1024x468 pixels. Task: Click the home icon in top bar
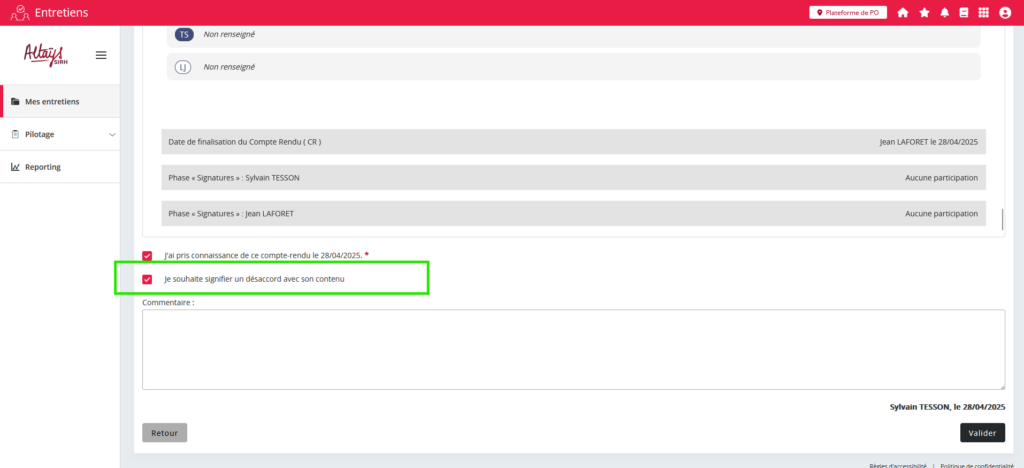(x=903, y=13)
